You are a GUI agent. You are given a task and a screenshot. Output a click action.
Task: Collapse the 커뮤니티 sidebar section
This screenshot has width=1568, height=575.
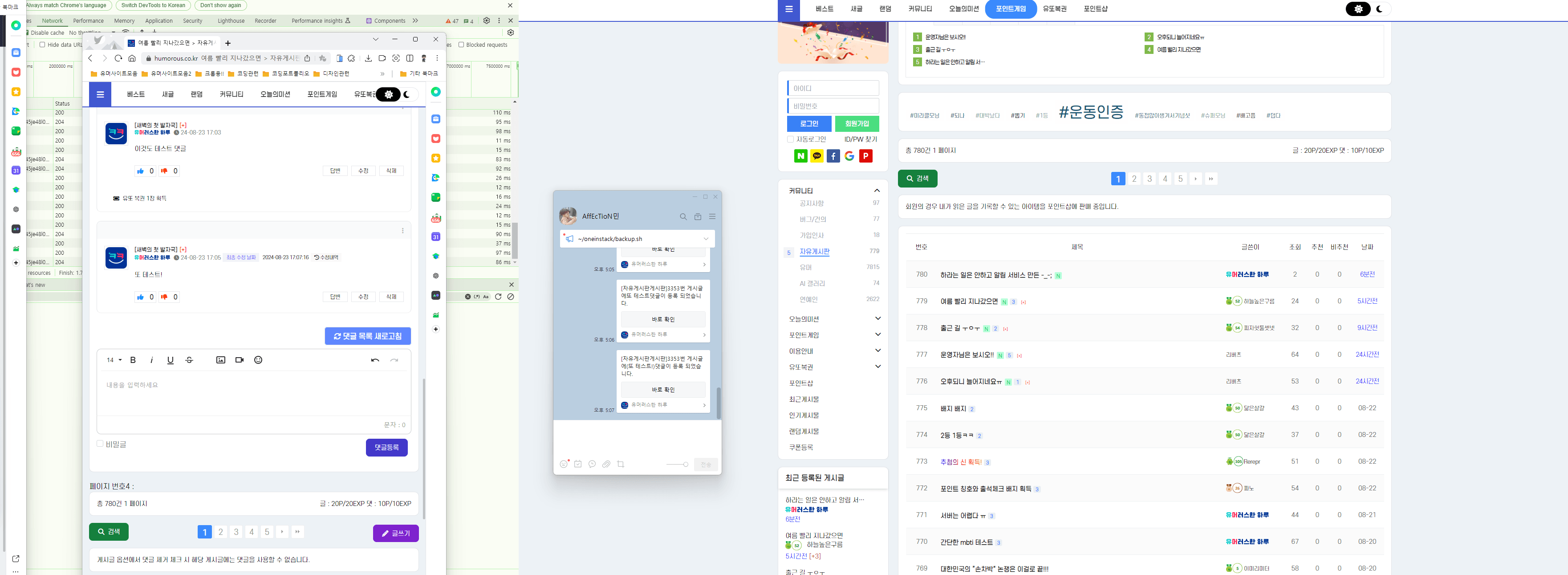877,191
